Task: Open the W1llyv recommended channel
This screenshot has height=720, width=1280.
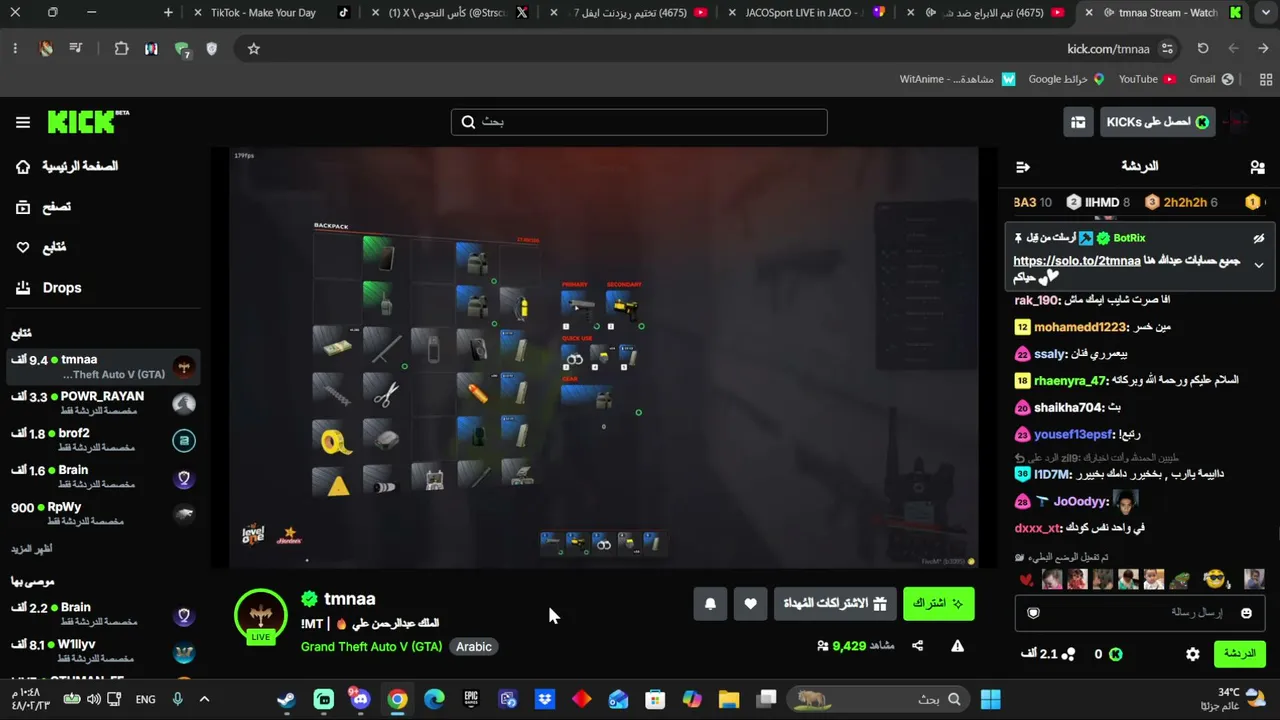Action: (x=103, y=652)
